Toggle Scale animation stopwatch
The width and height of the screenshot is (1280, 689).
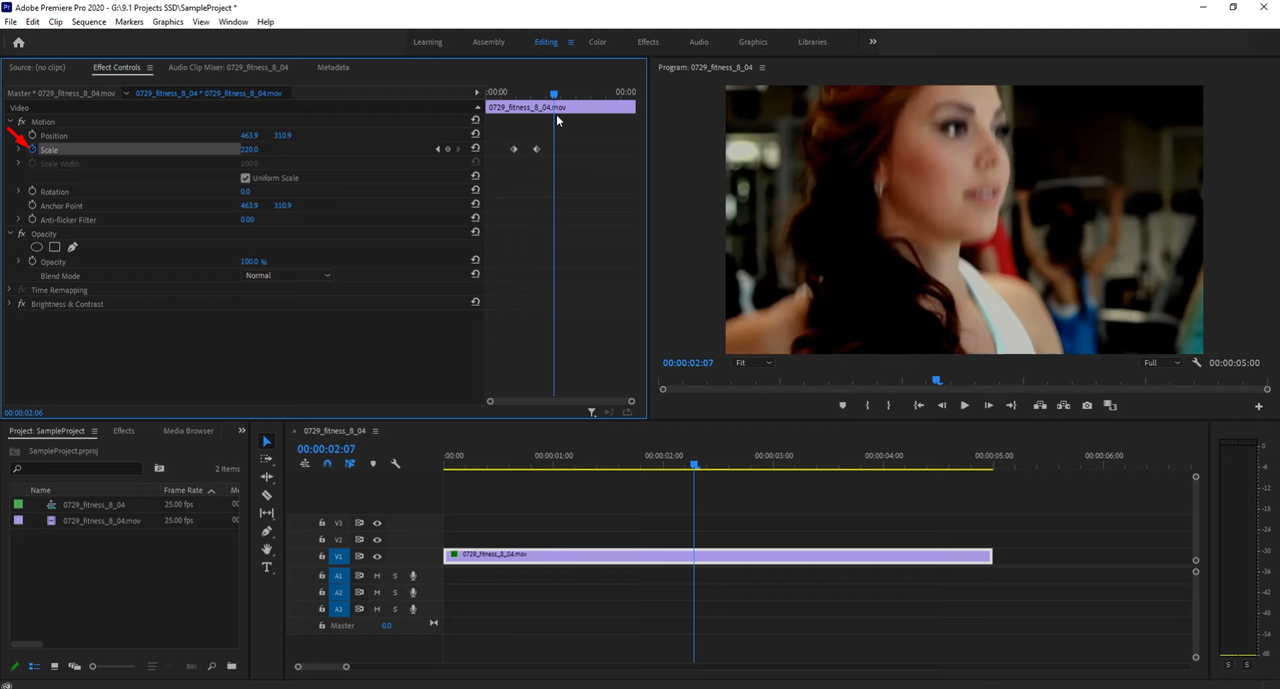tap(32, 149)
